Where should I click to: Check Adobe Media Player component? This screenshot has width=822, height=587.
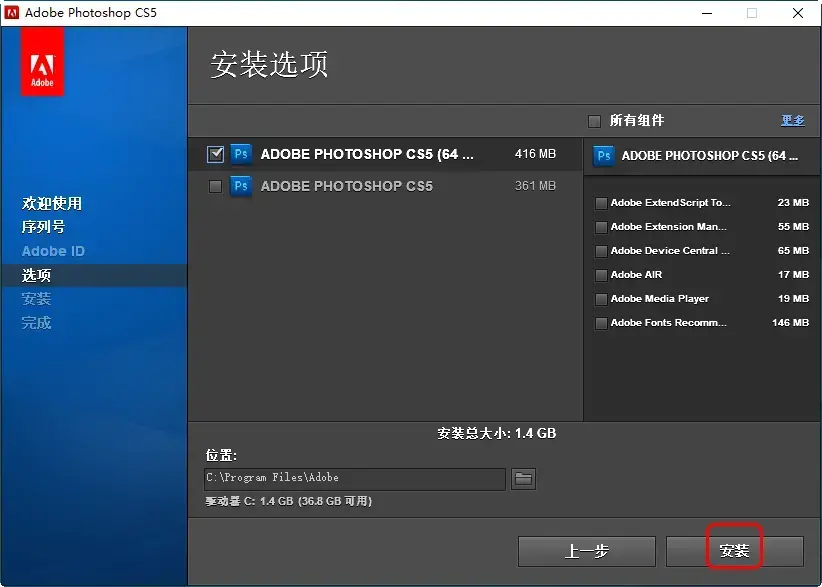[x=601, y=299]
